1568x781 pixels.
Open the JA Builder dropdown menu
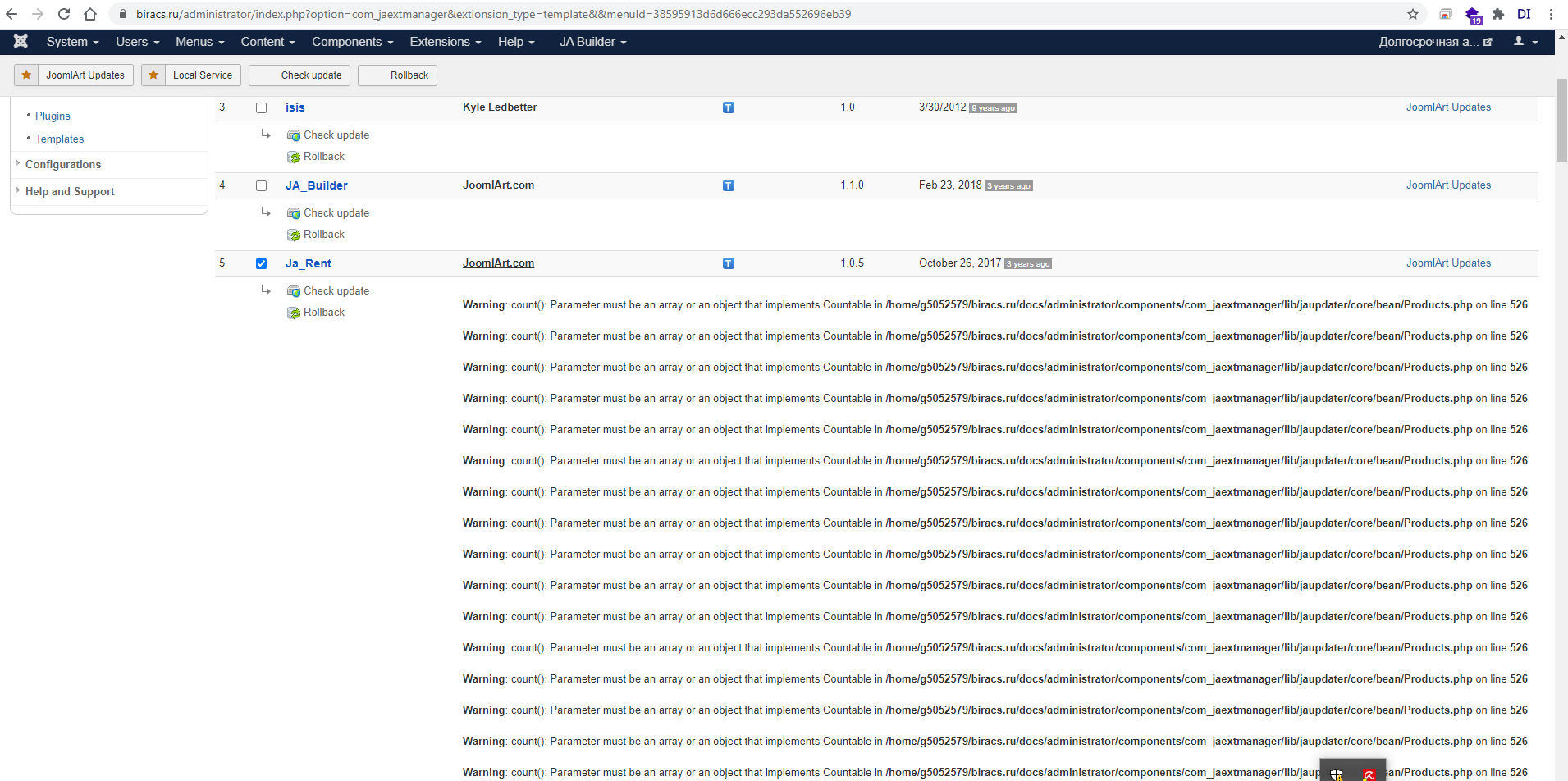(592, 42)
